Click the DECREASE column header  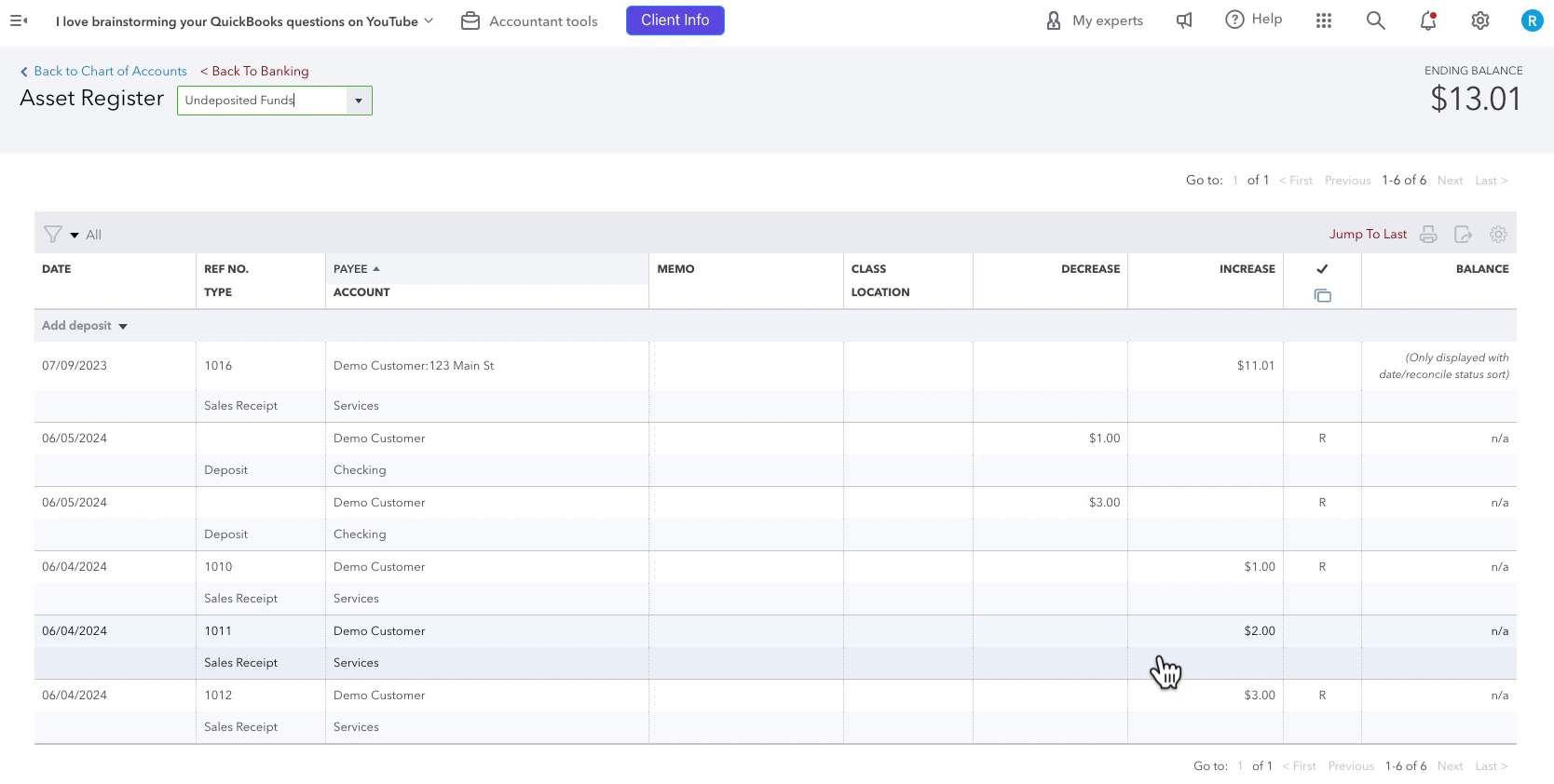(1090, 269)
